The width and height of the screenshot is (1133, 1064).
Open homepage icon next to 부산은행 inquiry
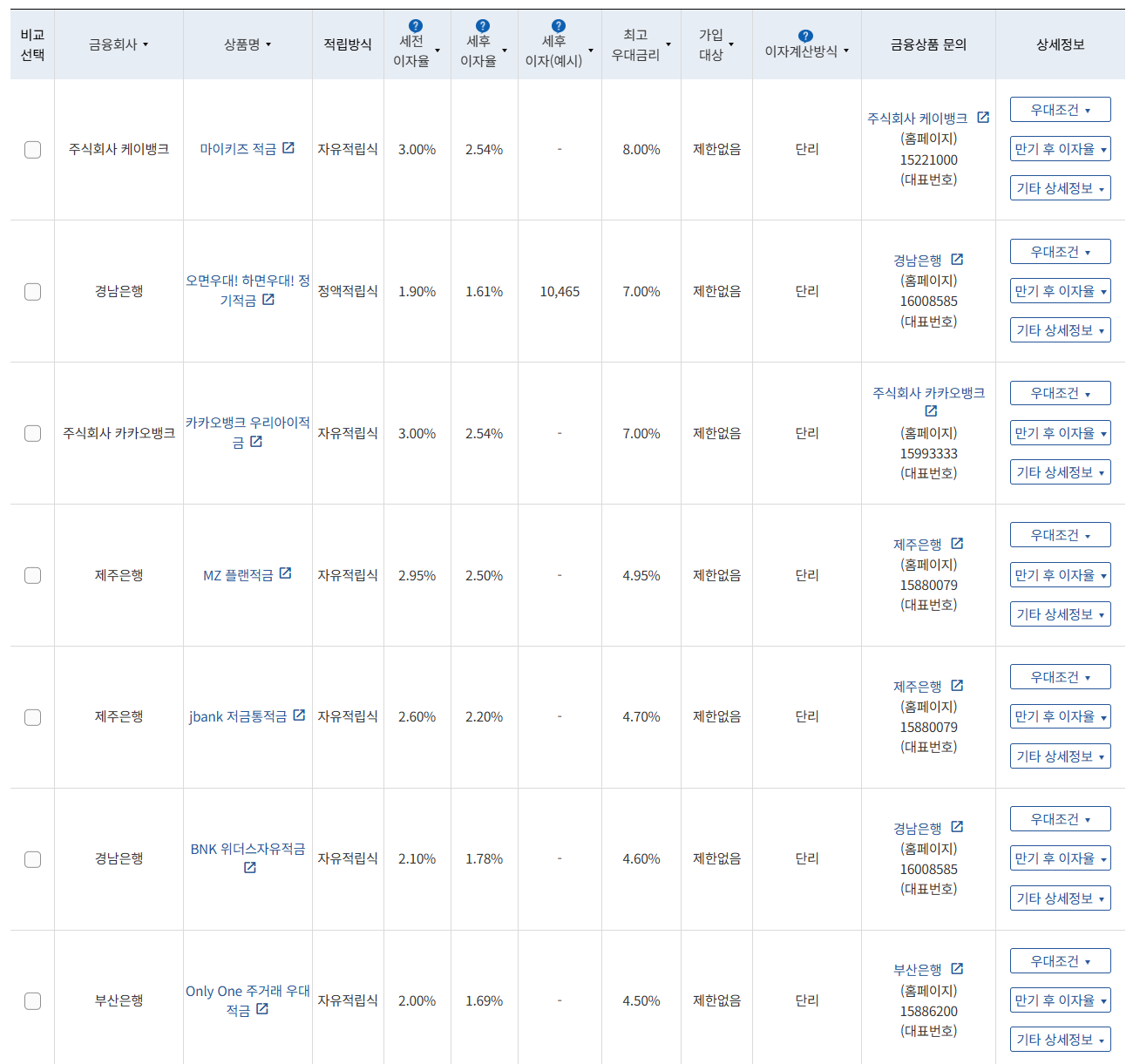coord(957,968)
